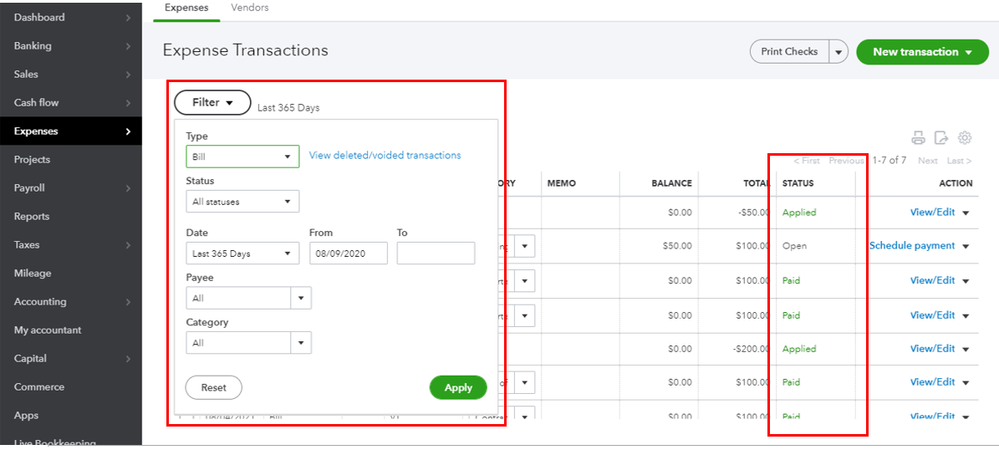The height and width of the screenshot is (451, 999).
Task: Click the Print Checks button
Action: coord(789,52)
